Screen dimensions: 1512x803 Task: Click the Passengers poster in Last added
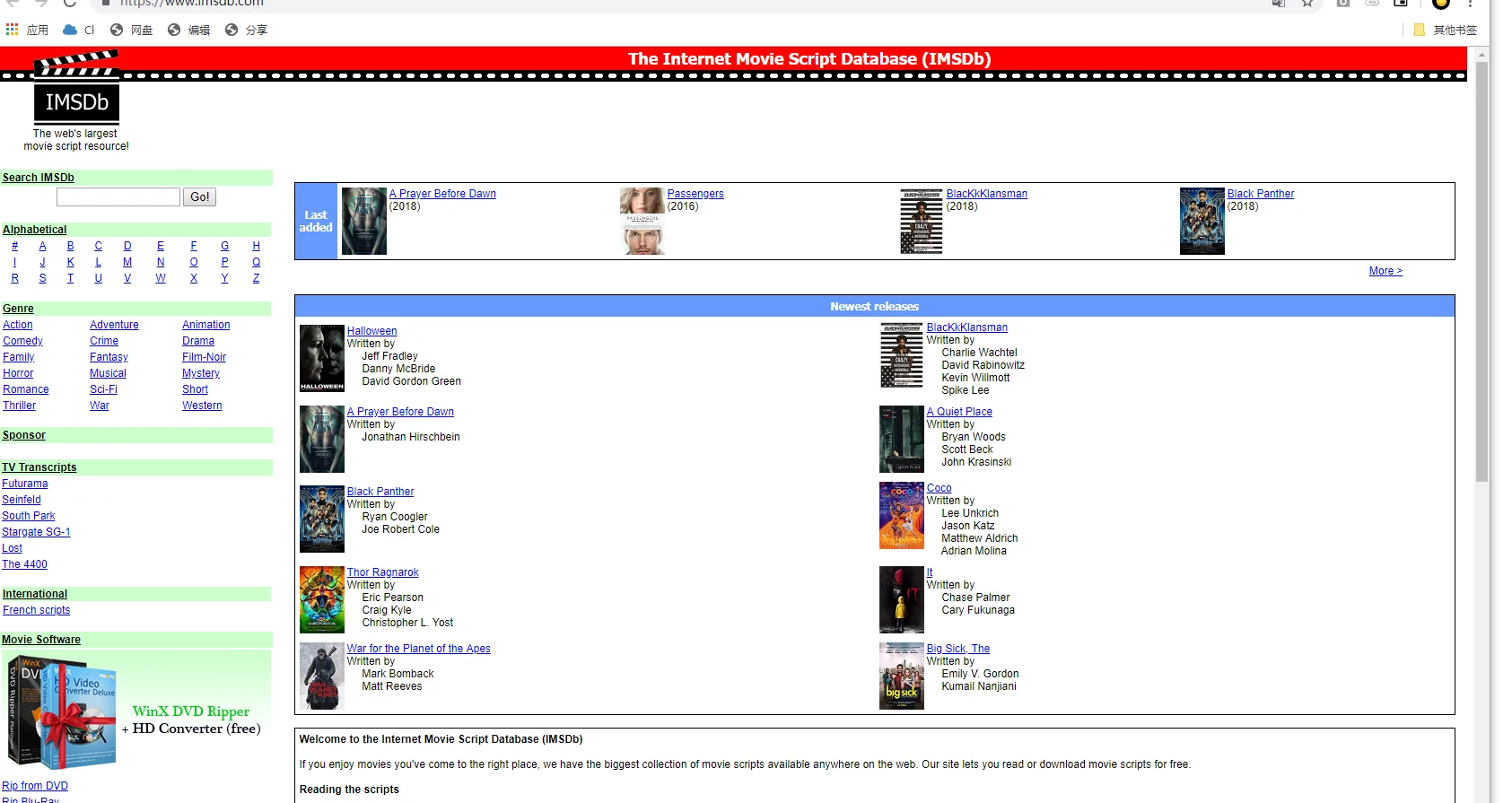(x=642, y=222)
